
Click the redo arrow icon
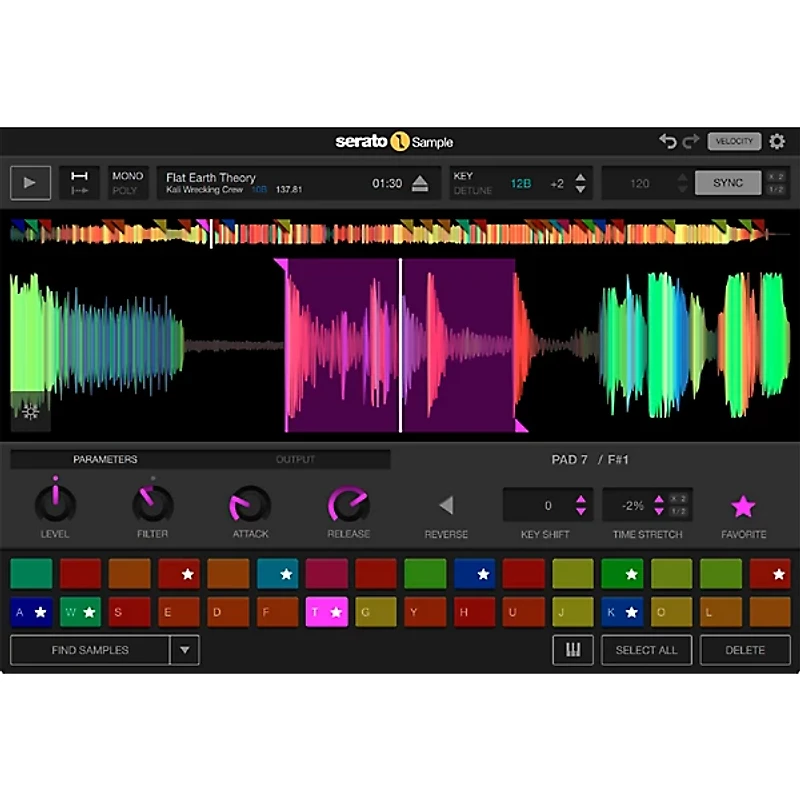click(691, 142)
